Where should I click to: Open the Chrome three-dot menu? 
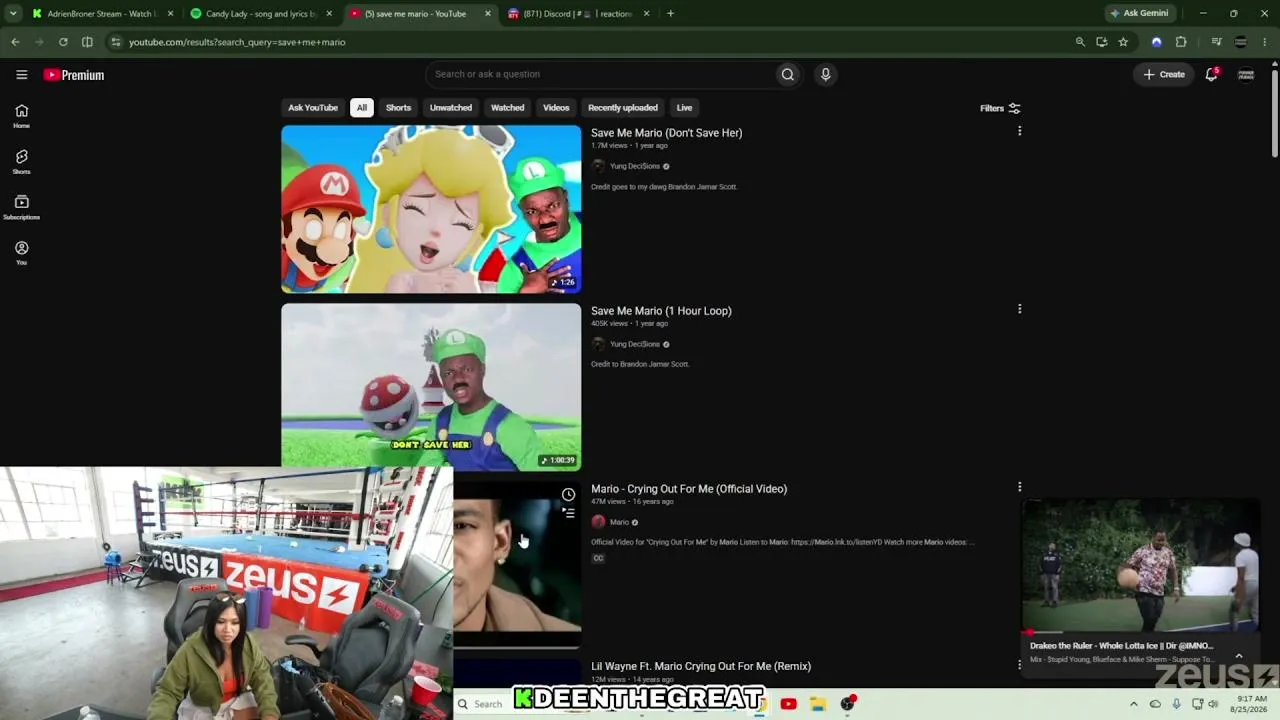[1265, 42]
